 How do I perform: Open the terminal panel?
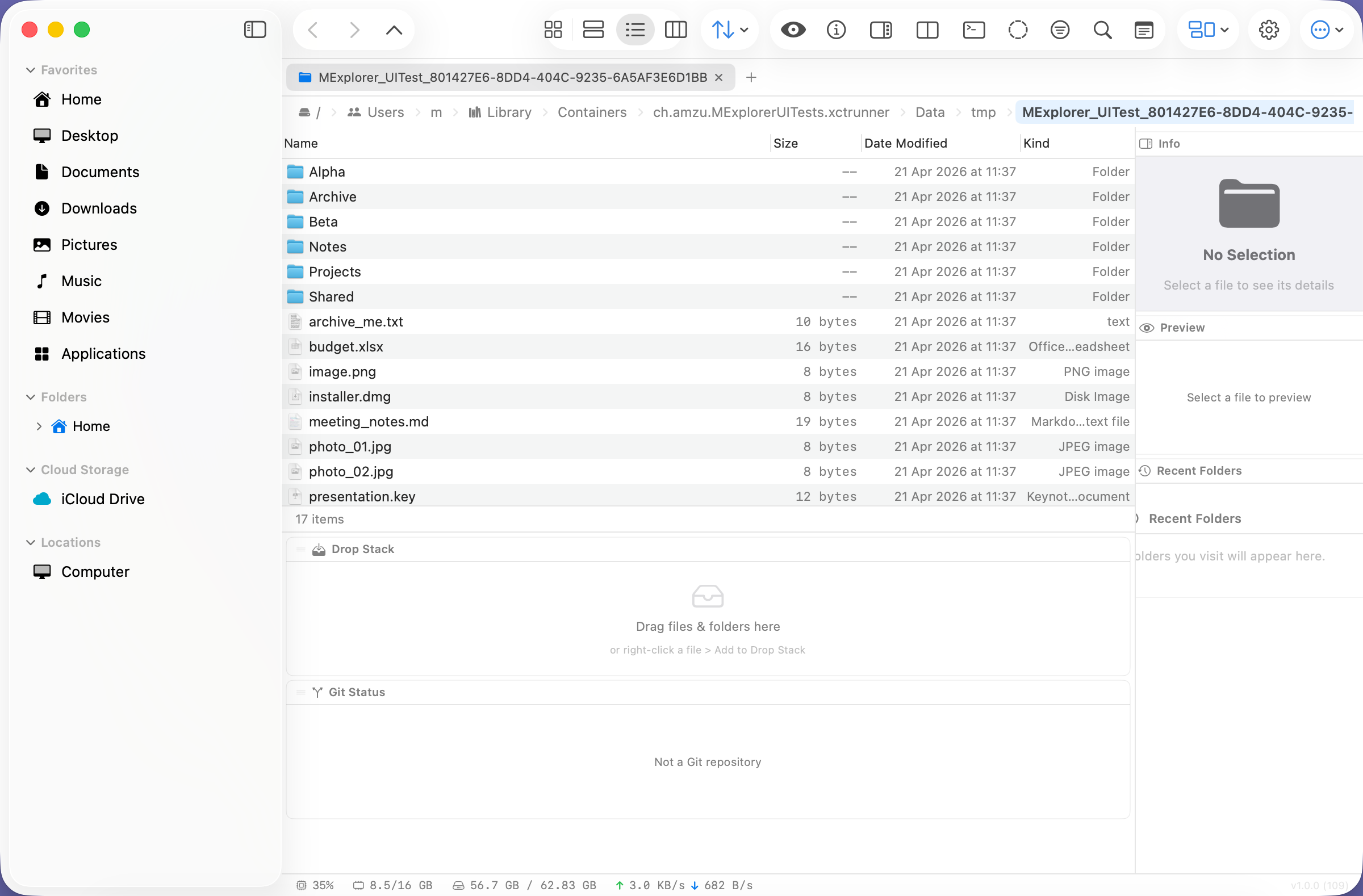pyautogui.click(x=973, y=30)
